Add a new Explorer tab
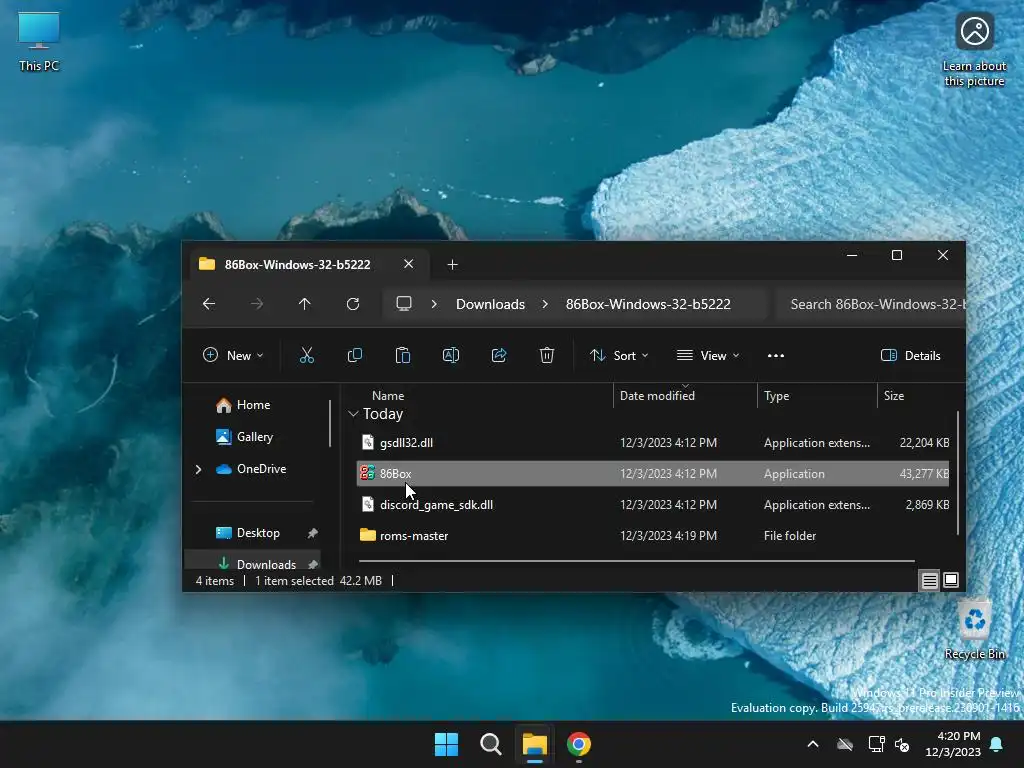This screenshot has height=768, width=1024. [x=453, y=264]
